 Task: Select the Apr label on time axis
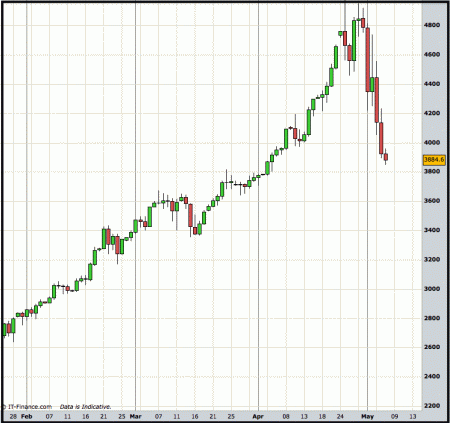(258, 416)
